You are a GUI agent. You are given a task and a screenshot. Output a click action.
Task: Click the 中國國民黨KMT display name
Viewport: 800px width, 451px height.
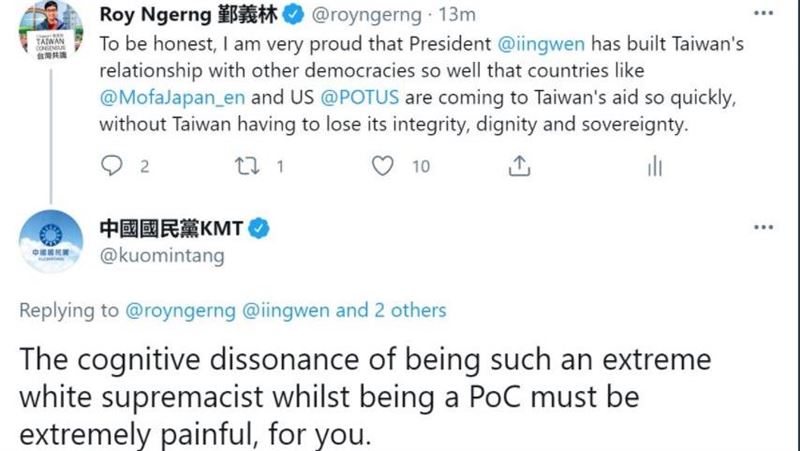coord(171,228)
